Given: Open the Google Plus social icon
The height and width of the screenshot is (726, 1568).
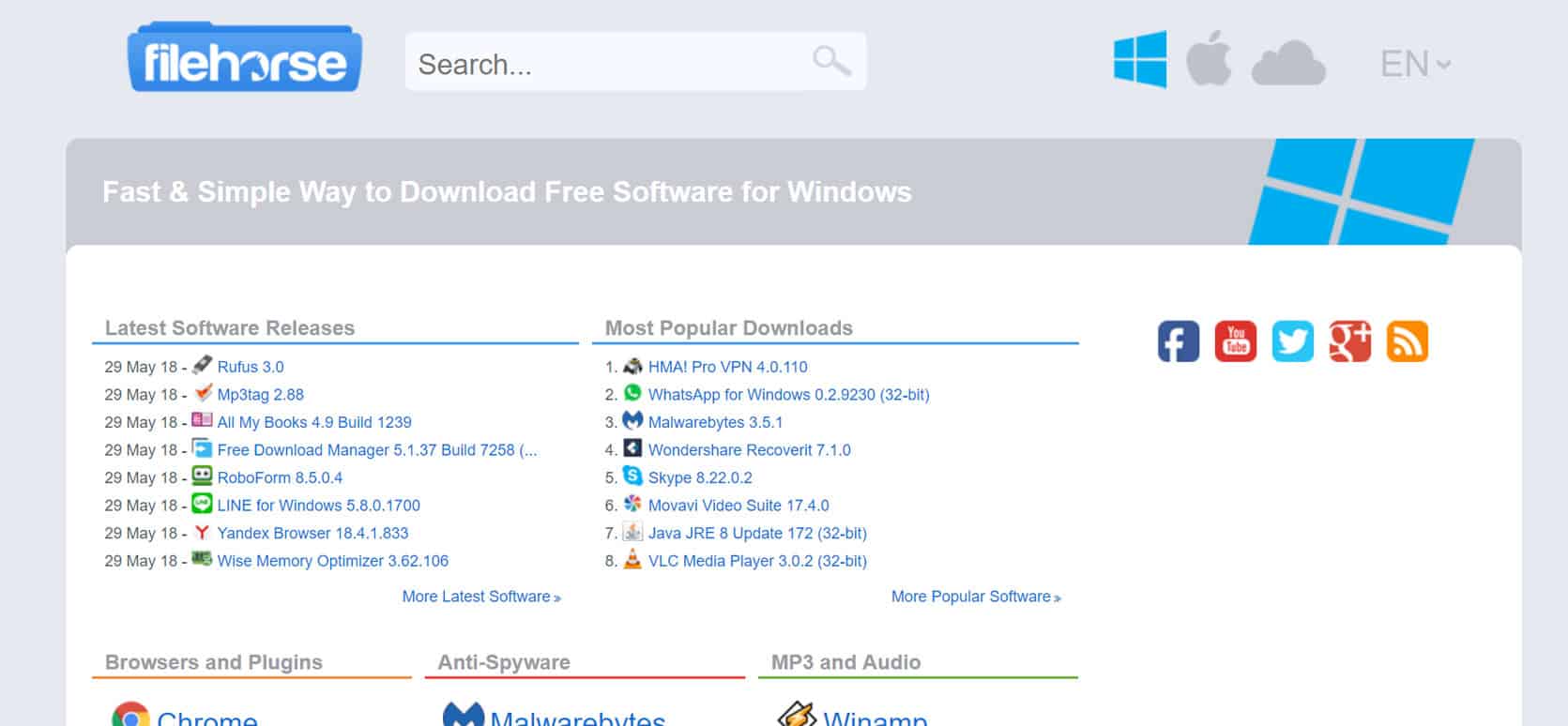Looking at the screenshot, I should click(x=1350, y=341).
